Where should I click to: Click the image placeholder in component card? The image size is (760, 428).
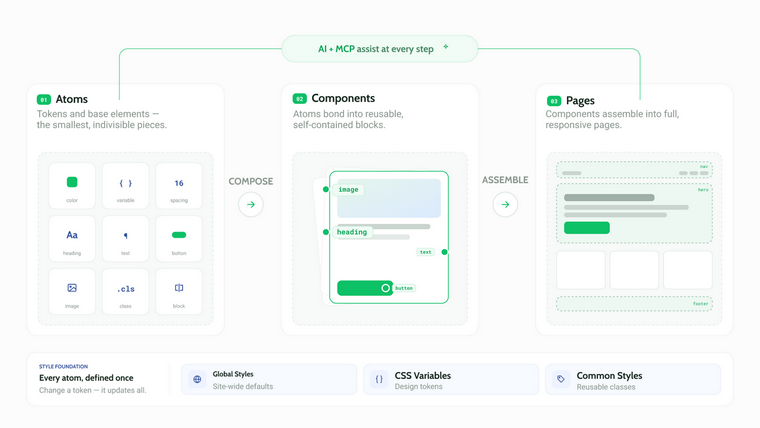coord(389,198)
